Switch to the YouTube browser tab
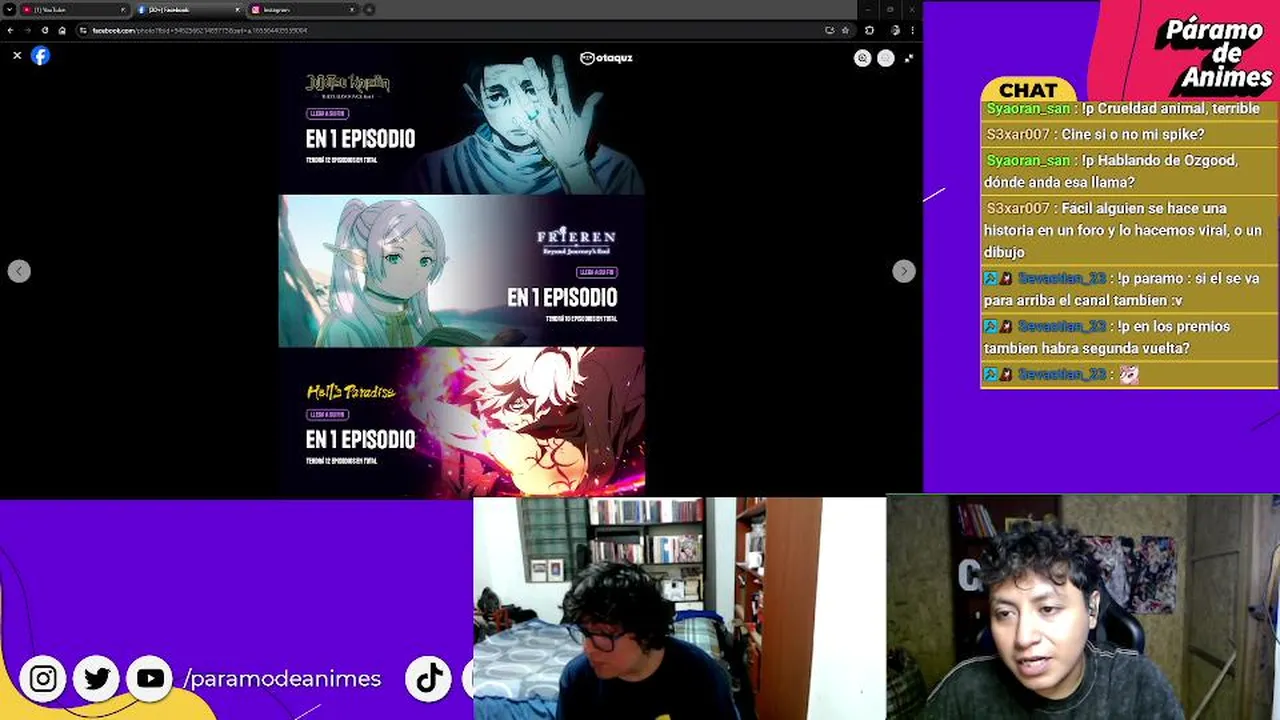The width and height of the screenshot is (1280, 720). 74,9
